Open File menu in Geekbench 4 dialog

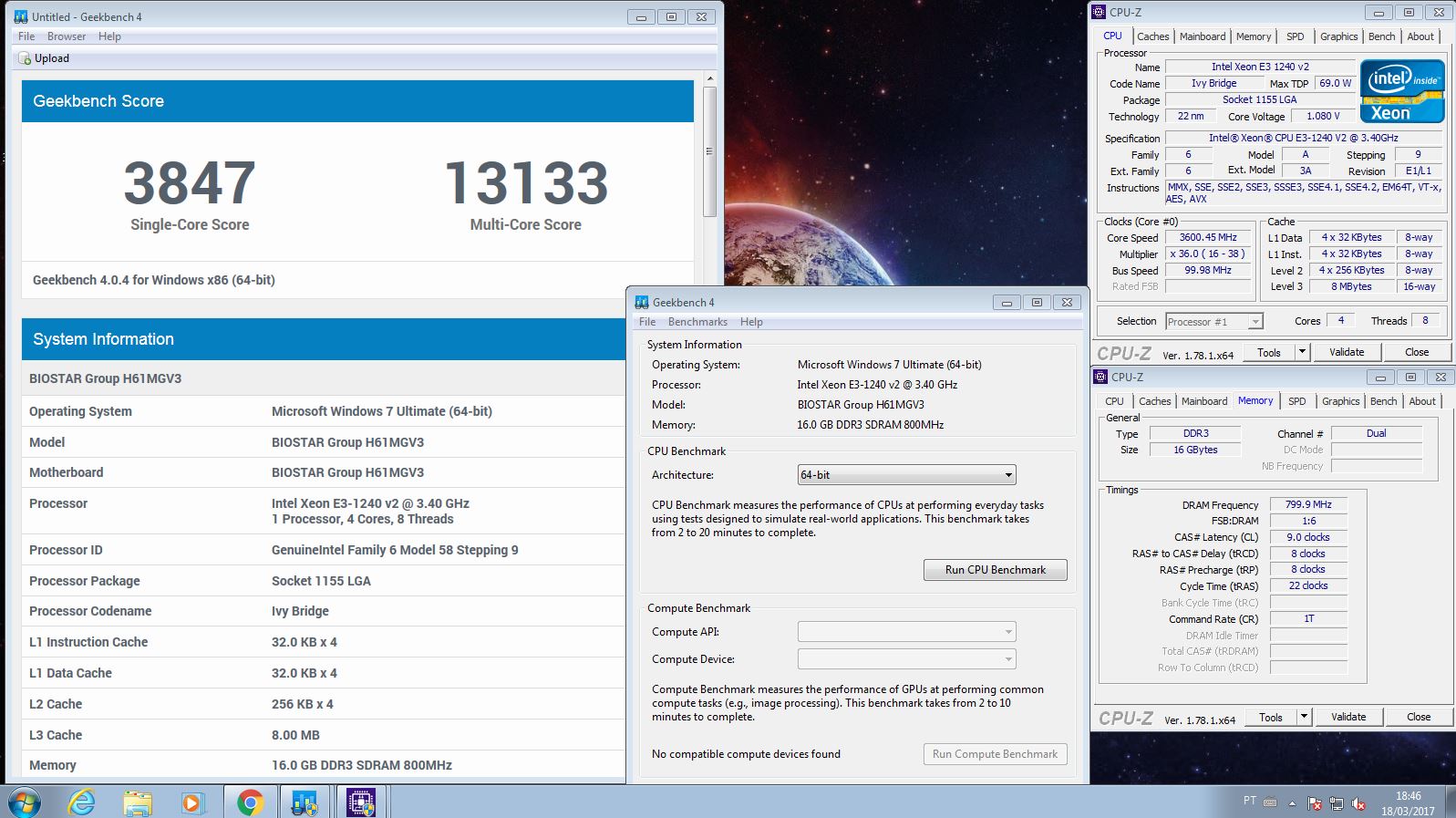point(647,322)
